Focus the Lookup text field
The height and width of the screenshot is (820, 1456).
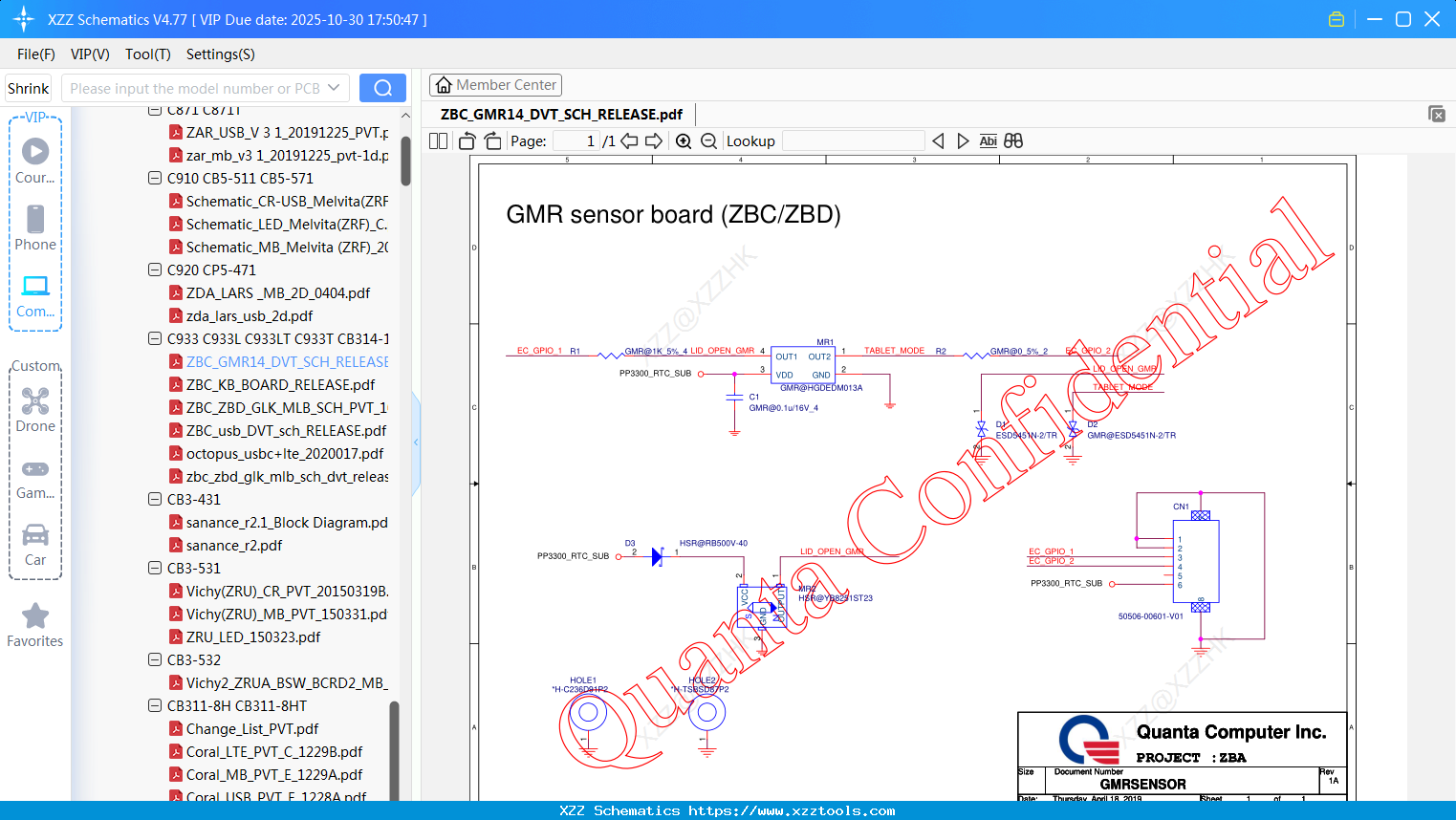[853, 140]
